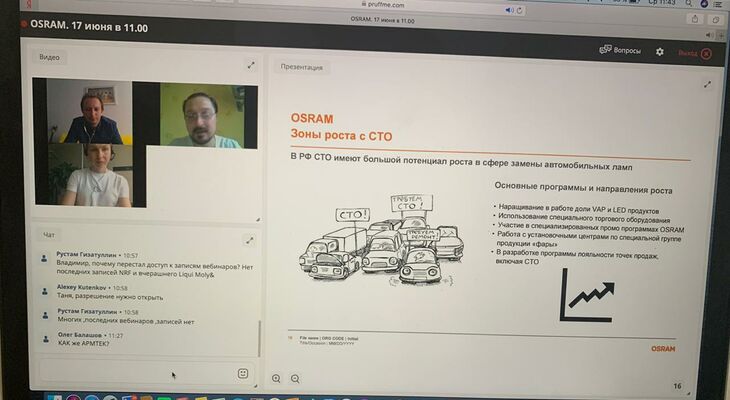730x400 pixels.
Task: Click Alexey Kutenkov avatar icon
Action: pos(45,292)
